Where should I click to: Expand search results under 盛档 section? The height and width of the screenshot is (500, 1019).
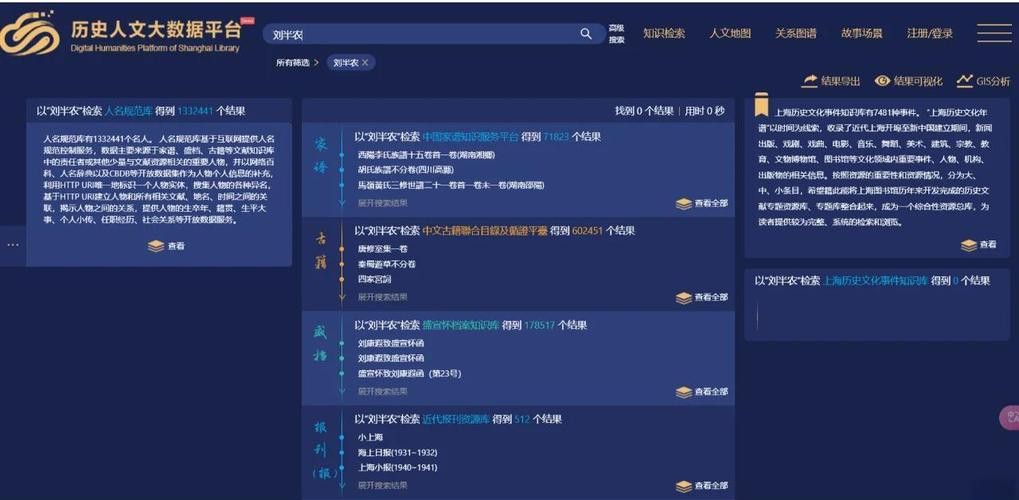383,391
